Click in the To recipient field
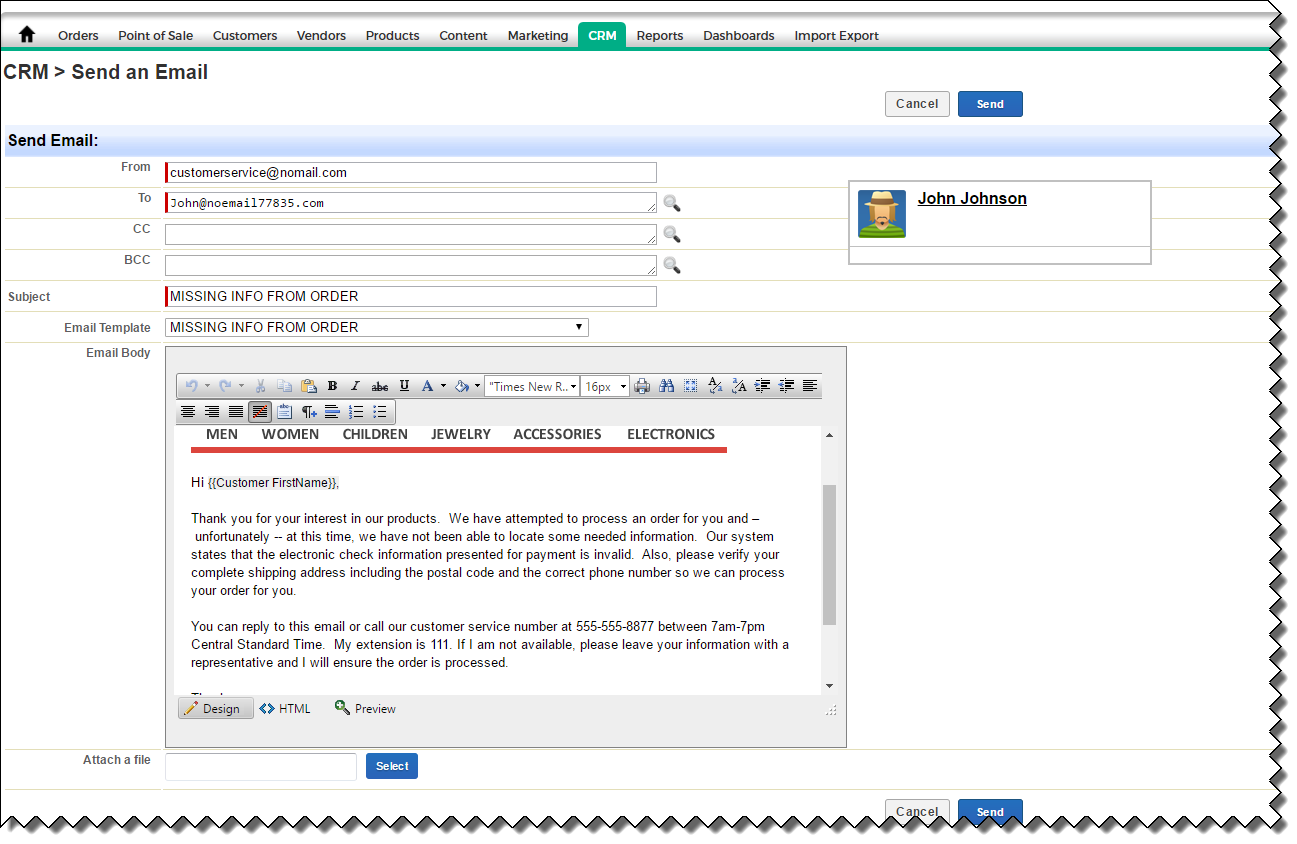Viewport: 1297px width, 844px height. pos(411,203)
